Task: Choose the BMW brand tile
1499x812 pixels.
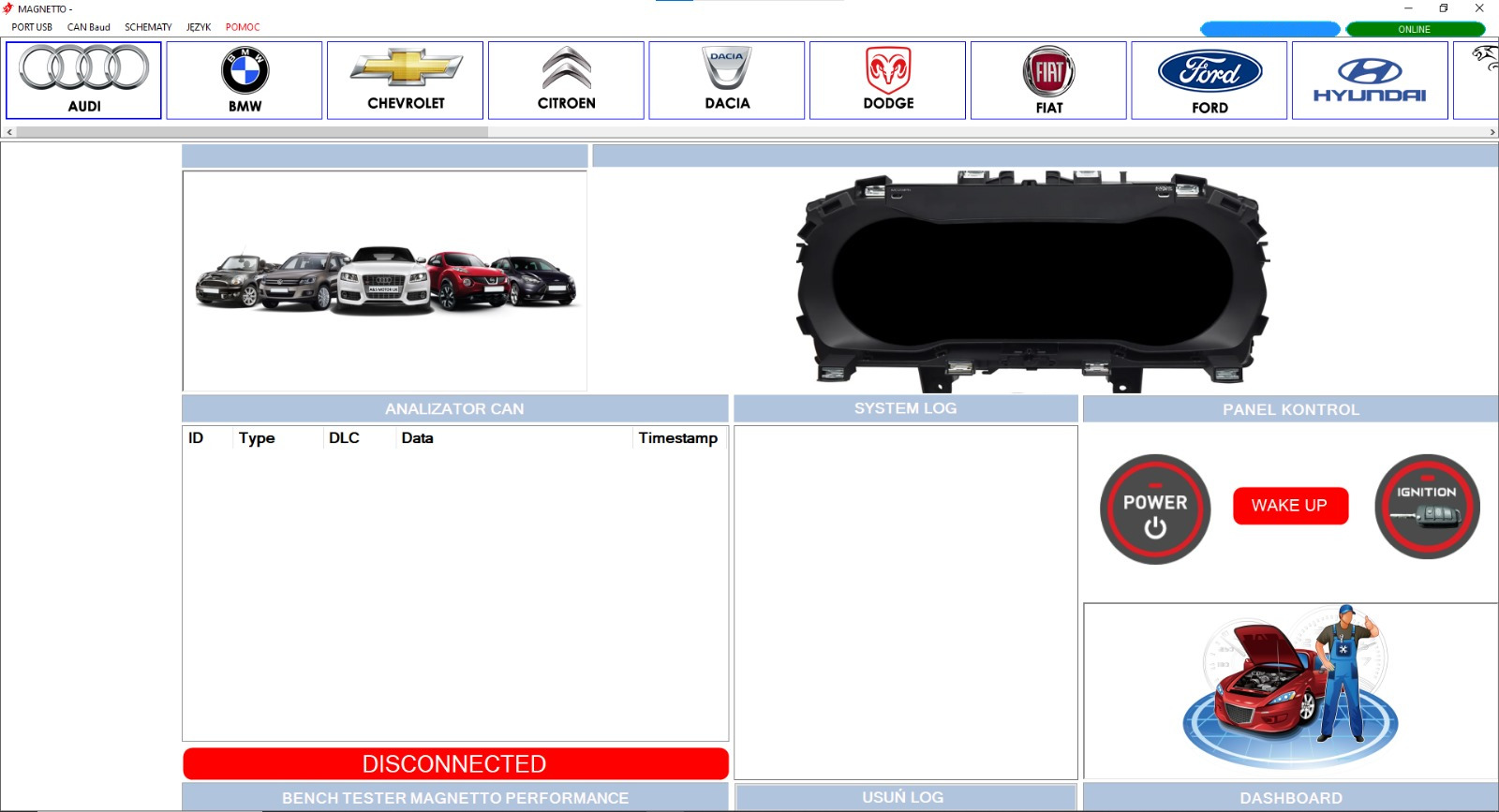Action: [x=245, y=81]
